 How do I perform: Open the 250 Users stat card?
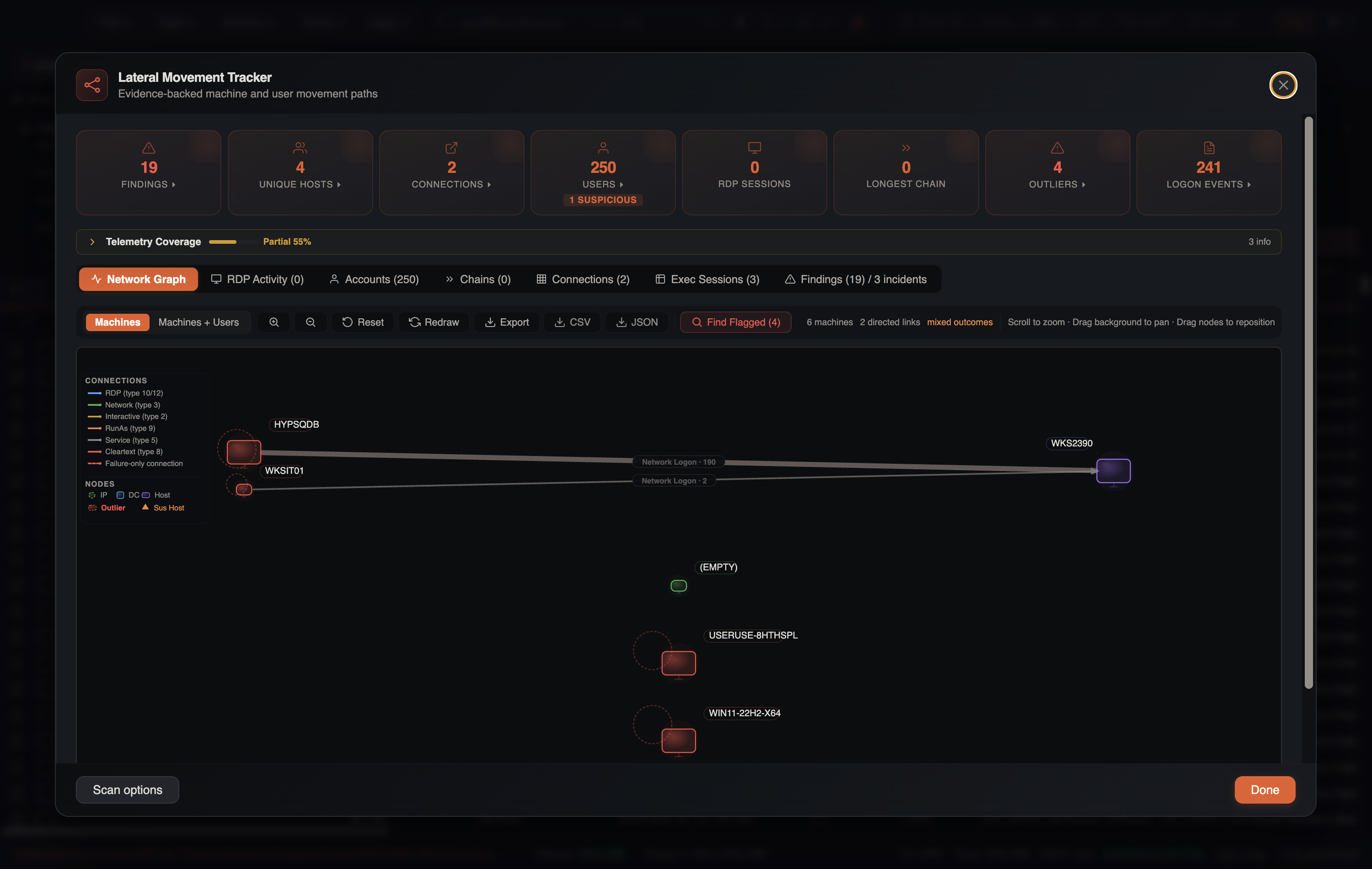tap(603, 173)
